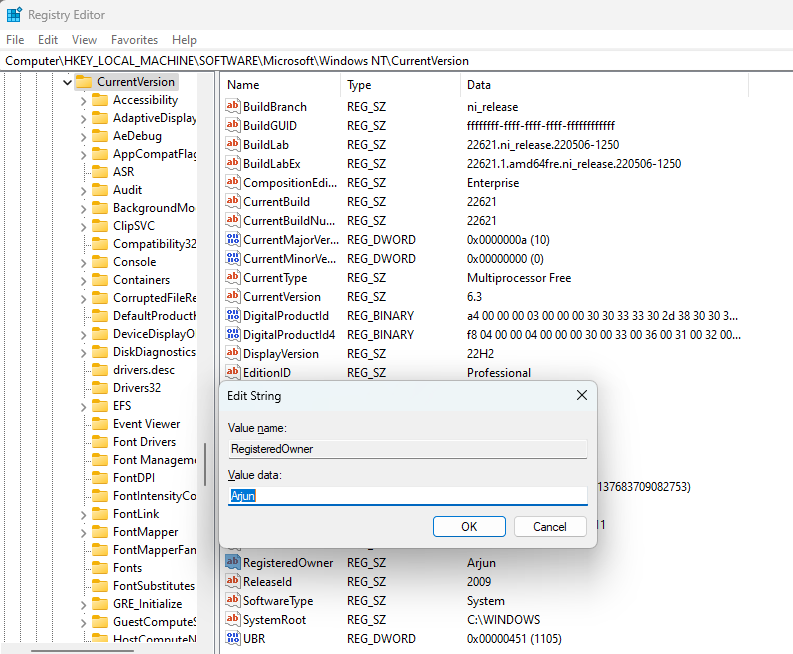This screenshot has height=654, width=793.
Task: Expand the Accessibility key
Action: (x=83, y=101)
